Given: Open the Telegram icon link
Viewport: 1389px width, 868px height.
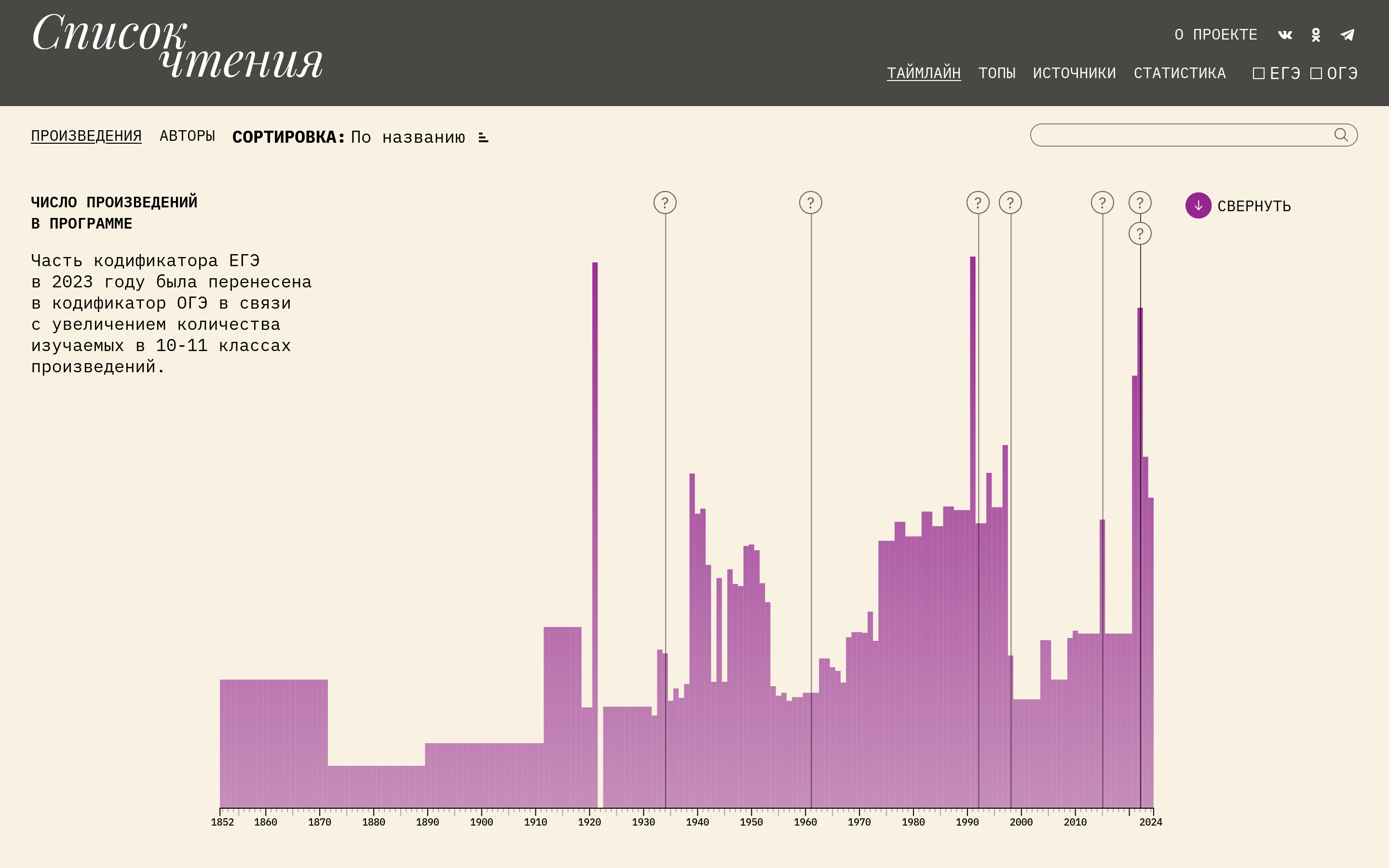Looking at the screenshot, I should (x=1347, y=35).
